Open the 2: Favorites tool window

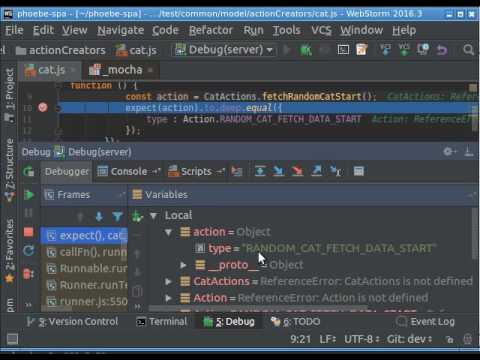pos(9,251)
